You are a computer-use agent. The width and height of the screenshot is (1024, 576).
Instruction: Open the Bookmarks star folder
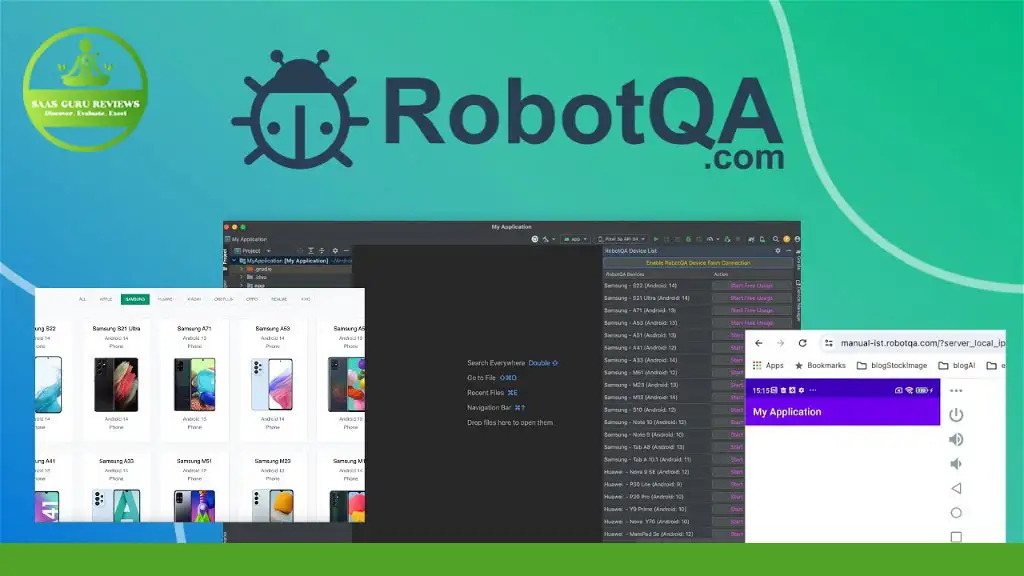[820, 365]
